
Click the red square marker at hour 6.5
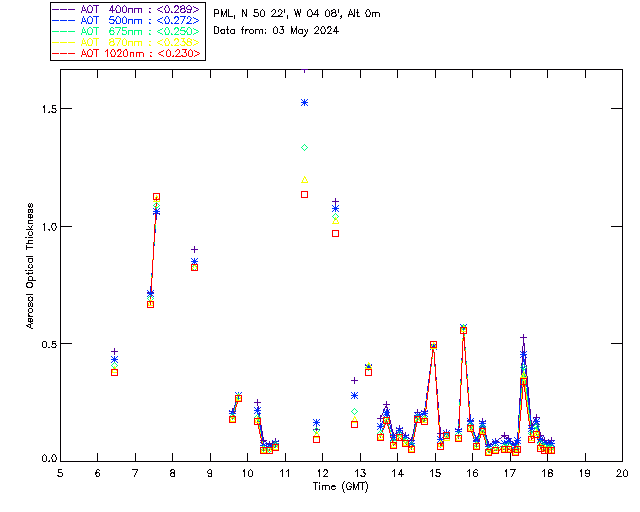(x=115, y=372)
